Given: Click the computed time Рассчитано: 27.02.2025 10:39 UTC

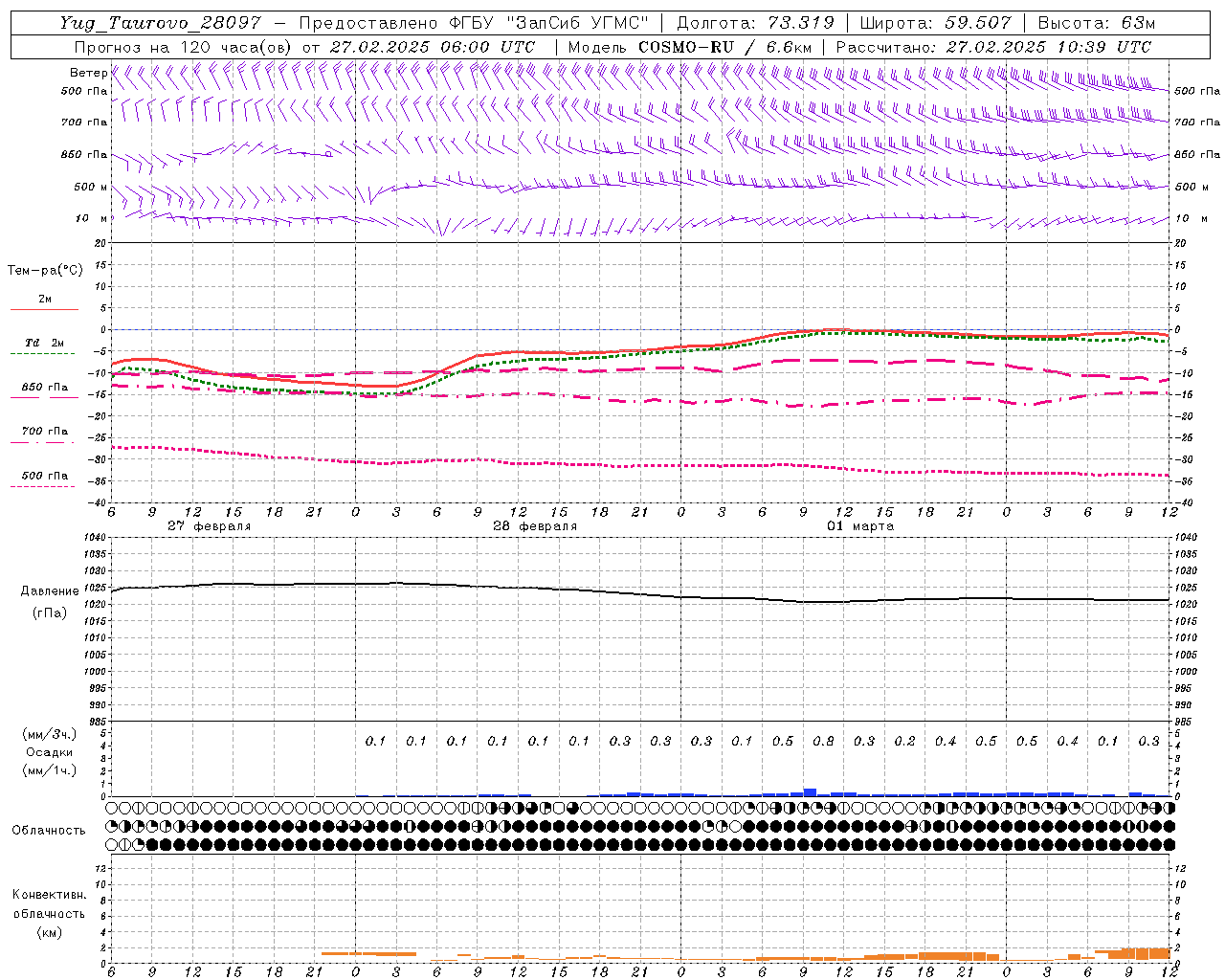Looking at the screenshot, I should pyautogui.click(x=993, y=47).
